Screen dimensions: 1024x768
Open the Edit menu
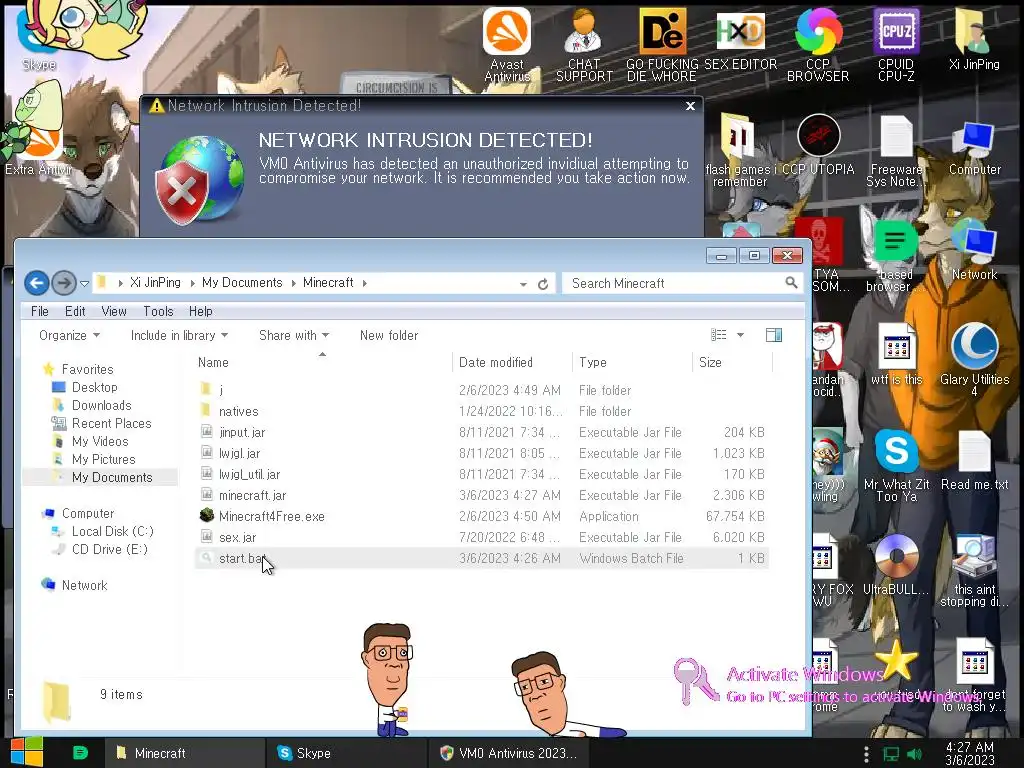[75, 312]
